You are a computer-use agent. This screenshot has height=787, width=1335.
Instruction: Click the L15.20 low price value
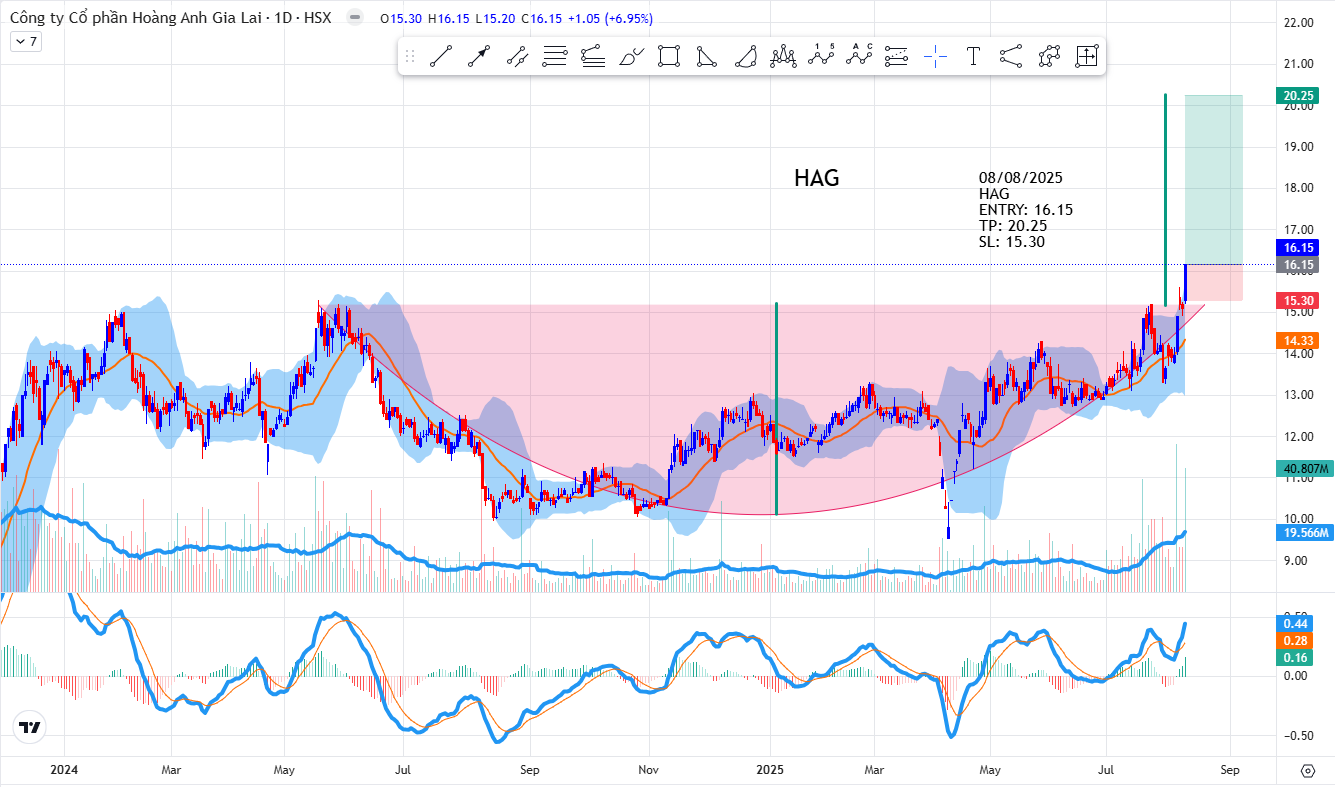pos(494,18)
